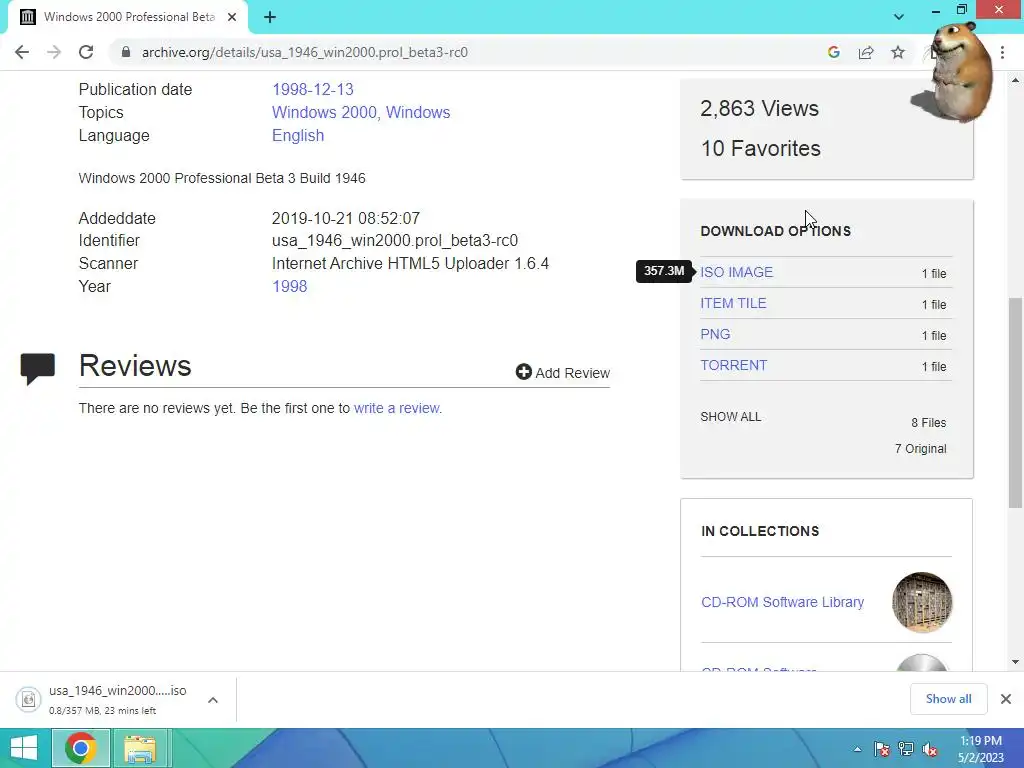
Task: Click the scrollbar up arrow
Action: (1015, 80)
